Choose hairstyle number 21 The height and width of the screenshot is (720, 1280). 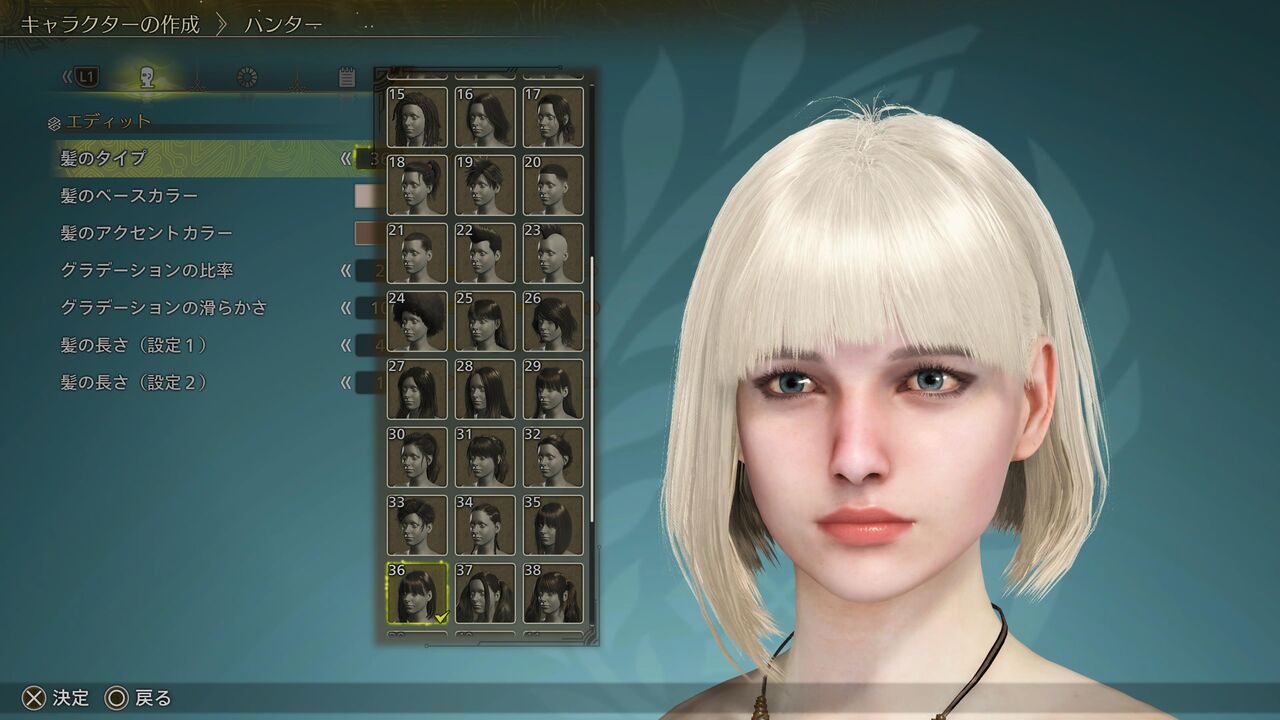click(x=417, y=253)
